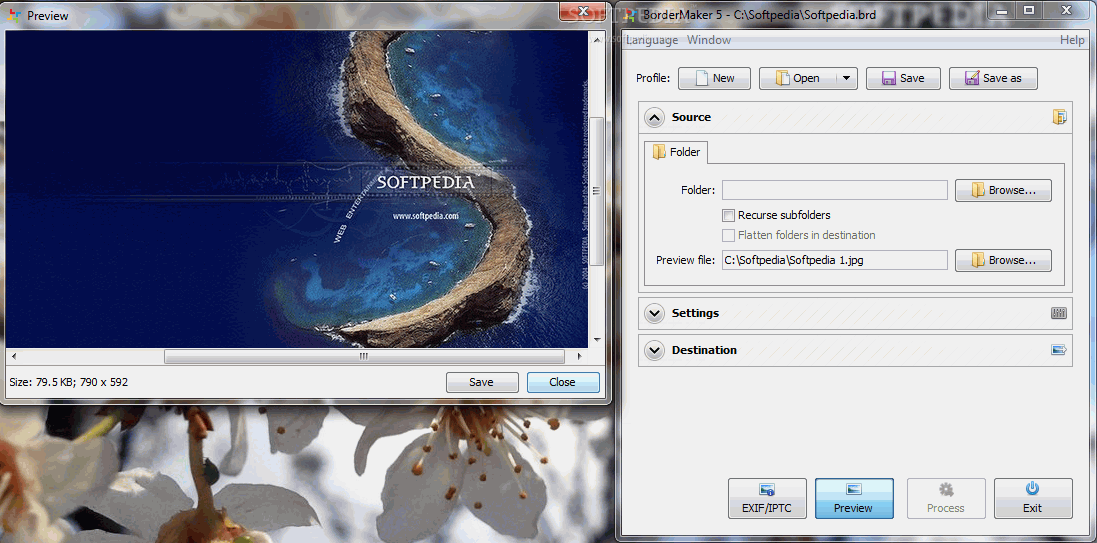Open the Help menu
This screenshot has height=543, width=1097.
1072,40
